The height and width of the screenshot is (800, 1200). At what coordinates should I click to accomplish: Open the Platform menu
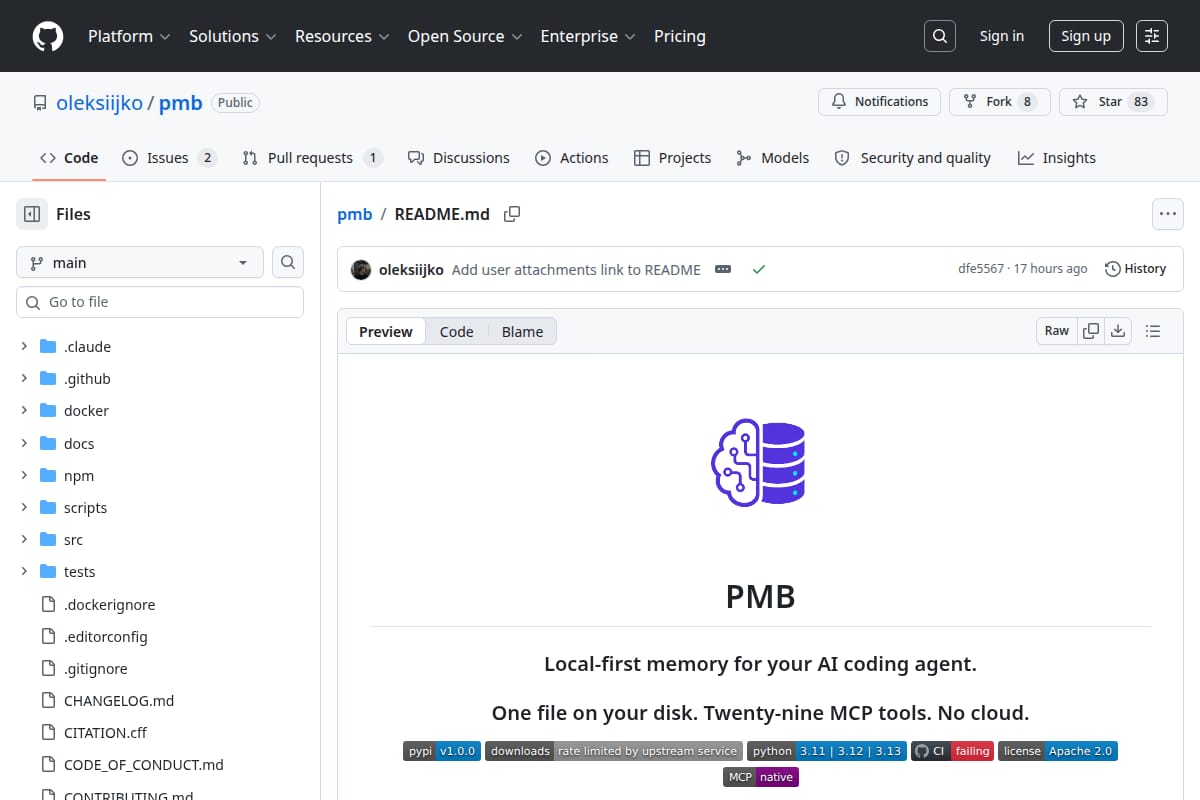coord(129,36)
